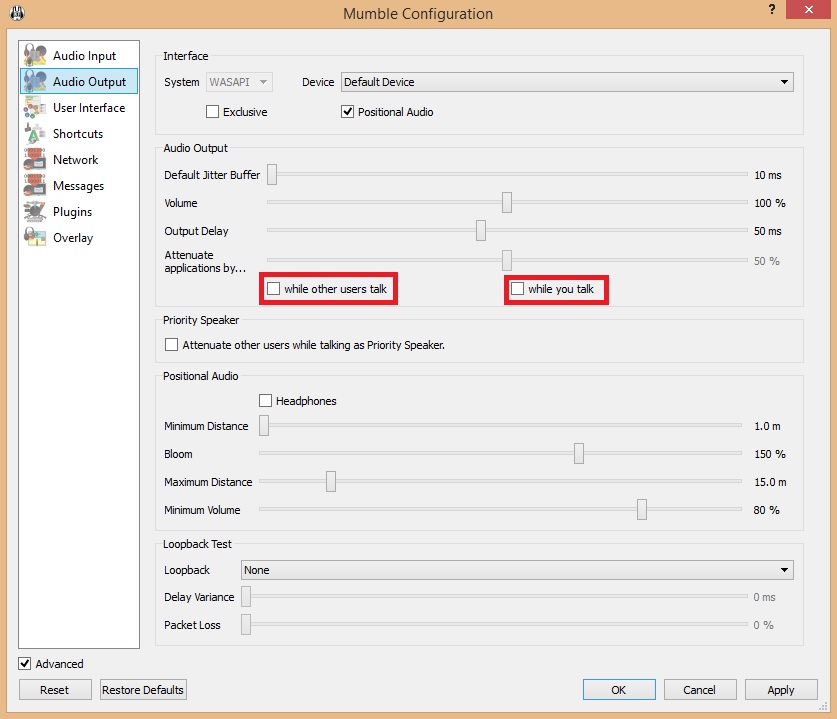Select Audio Input settings page
The height and width of the screenshot is (719, 837).
coord(79,55)
